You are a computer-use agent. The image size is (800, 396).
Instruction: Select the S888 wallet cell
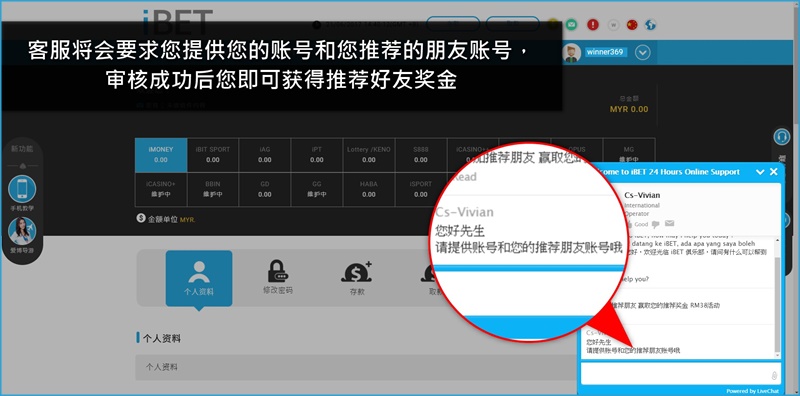point(421,155)
